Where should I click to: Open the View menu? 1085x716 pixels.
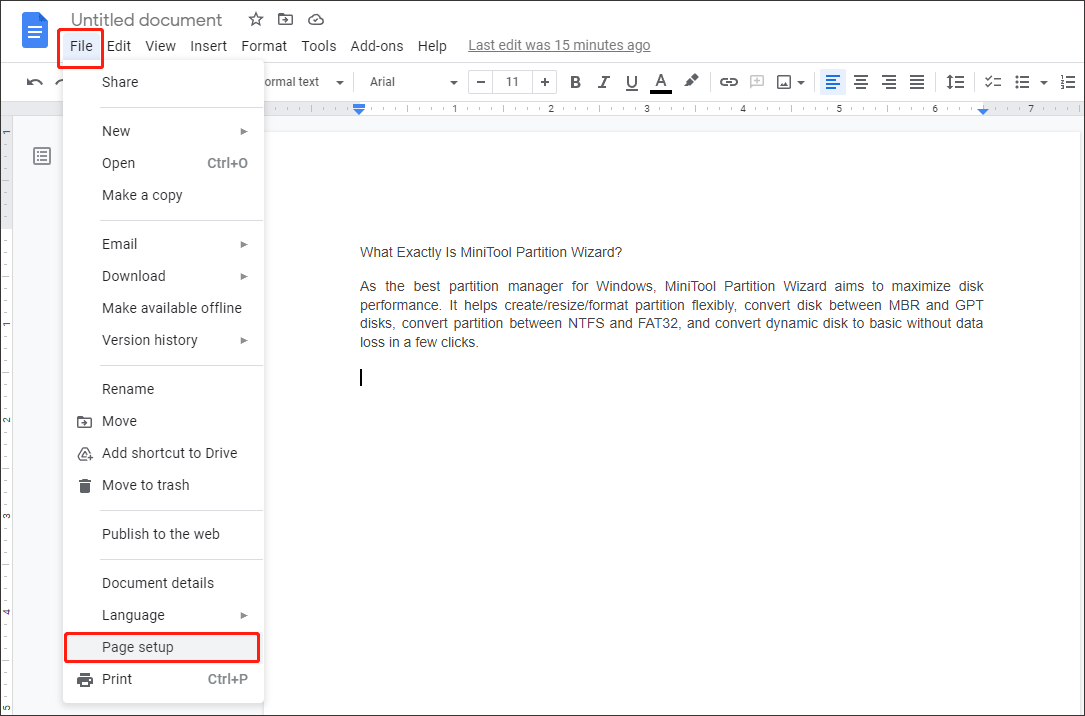pyautogui.click(x=161, y=46)
